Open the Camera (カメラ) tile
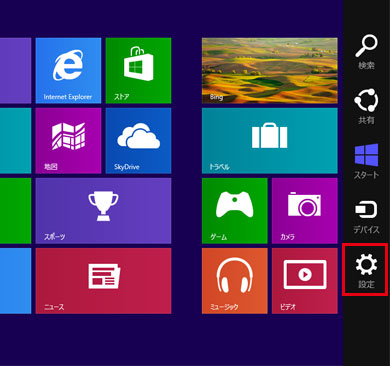The width and height of the screenshot is (390, 366). (x=305, y=211)
